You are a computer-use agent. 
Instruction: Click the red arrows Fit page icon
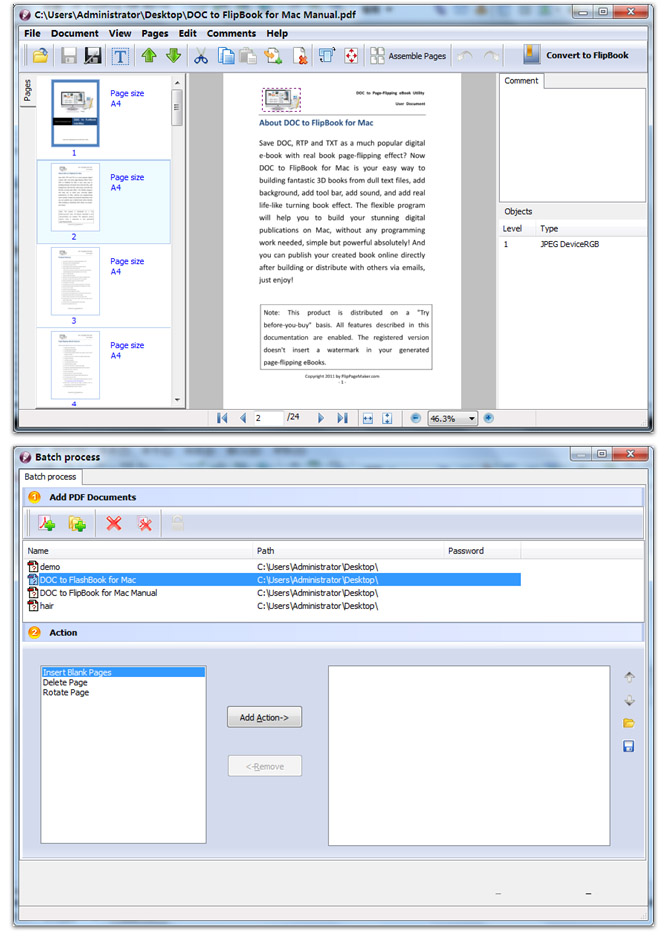click(351, 56)
